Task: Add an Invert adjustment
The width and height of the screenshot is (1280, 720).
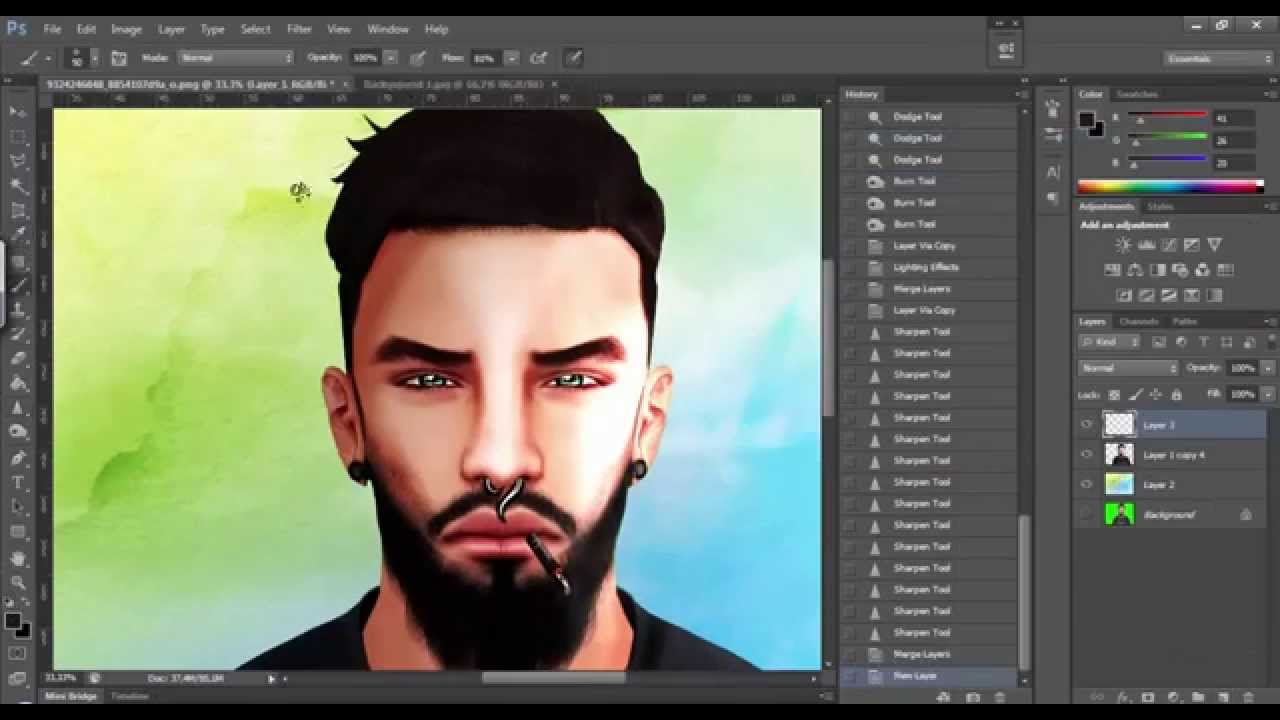Action: point(1124,295)
